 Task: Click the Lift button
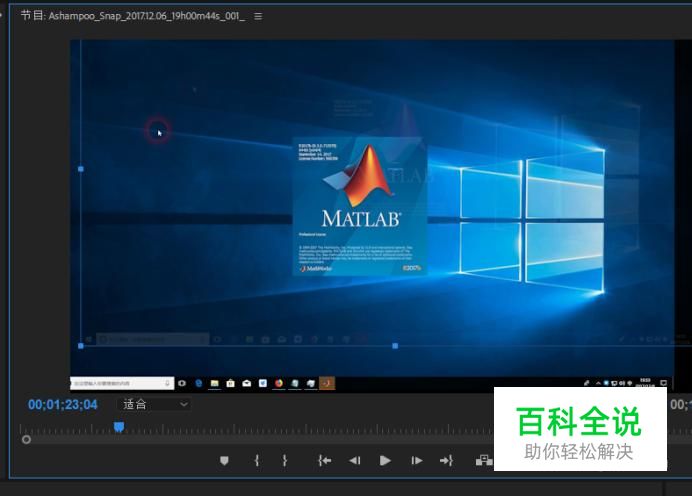point(484,461)
